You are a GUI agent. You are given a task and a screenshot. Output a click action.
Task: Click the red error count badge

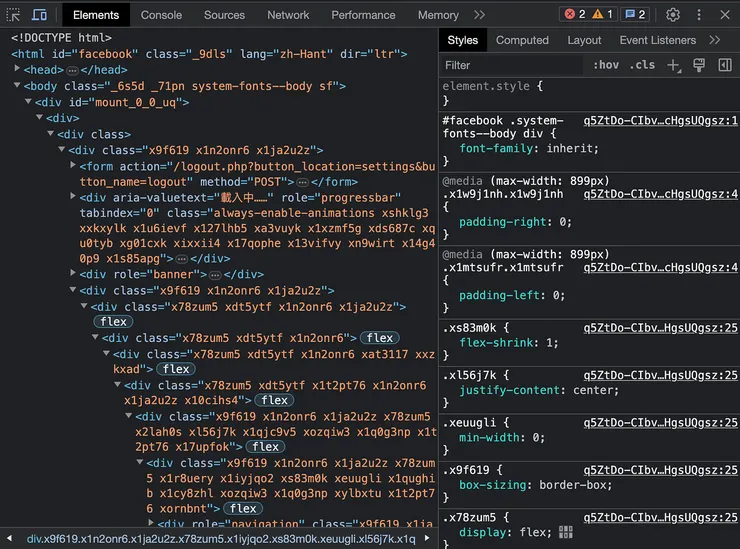[x=575, y=15]
